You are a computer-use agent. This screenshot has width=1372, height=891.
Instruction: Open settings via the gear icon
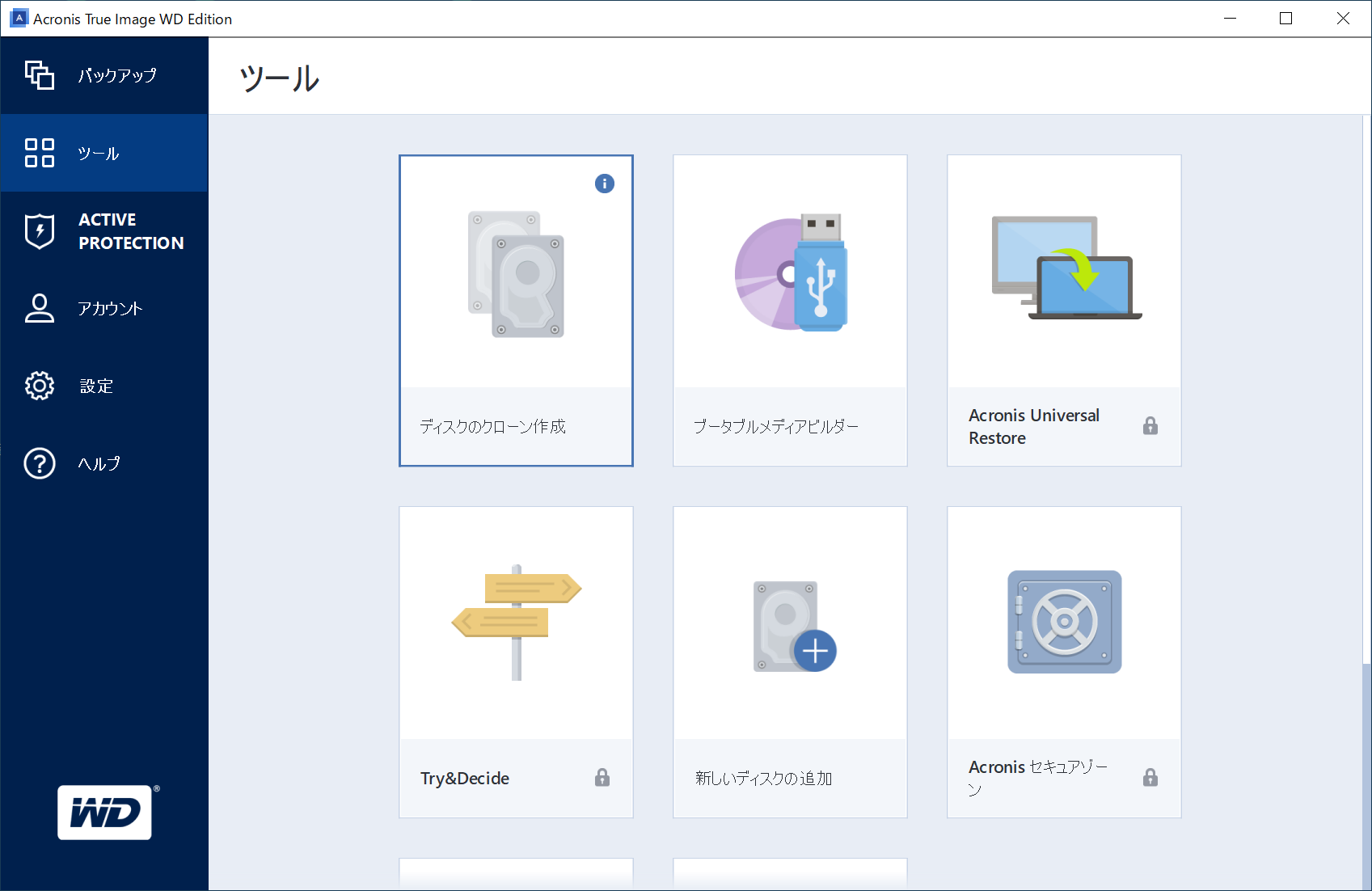click(39, 386)
